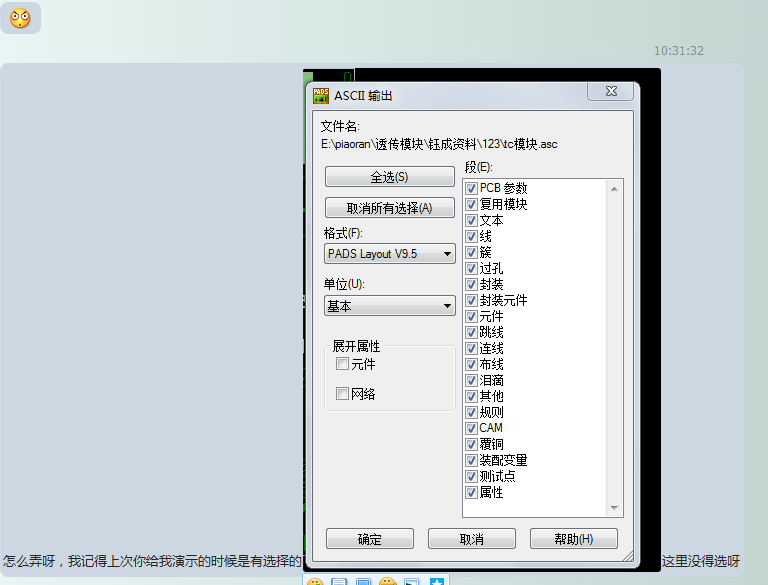This screenshot has height=585, width=768.
Task: Uncheck 过孔 section
Action: [471, 268]
